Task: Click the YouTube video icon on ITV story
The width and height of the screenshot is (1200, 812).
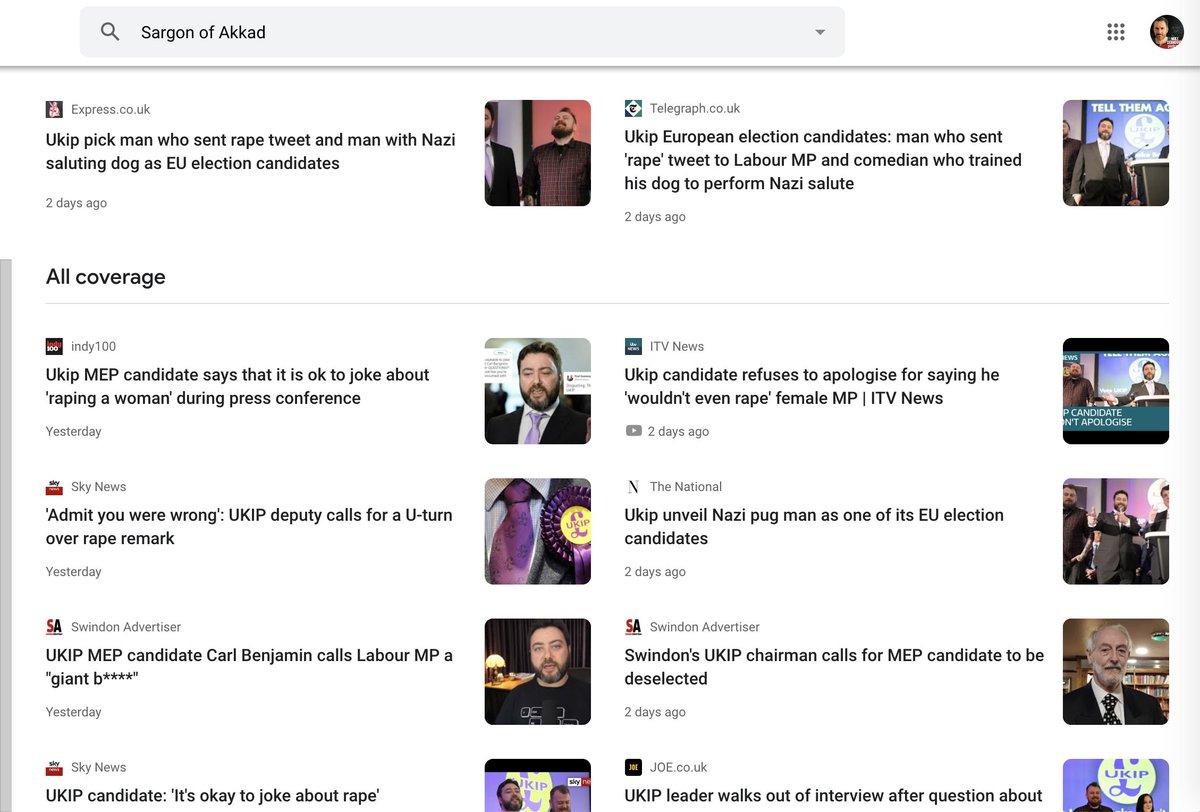Action: coord(633,431)
